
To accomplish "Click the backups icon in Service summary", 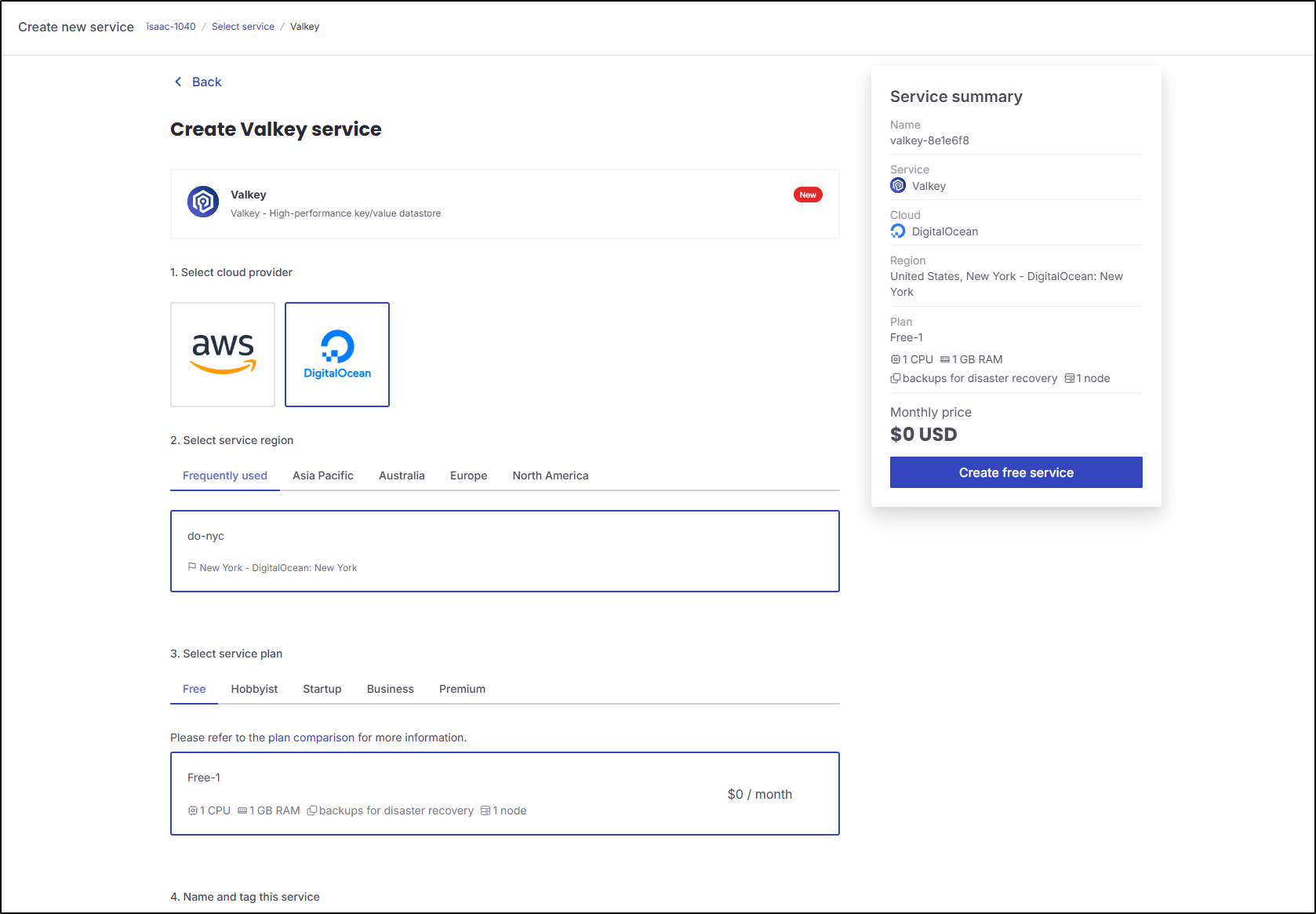I will click(896, 378).
